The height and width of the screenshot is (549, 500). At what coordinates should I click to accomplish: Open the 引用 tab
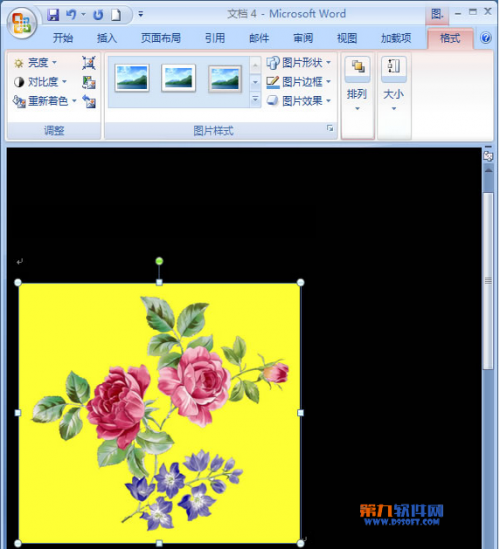click(215, 38)
